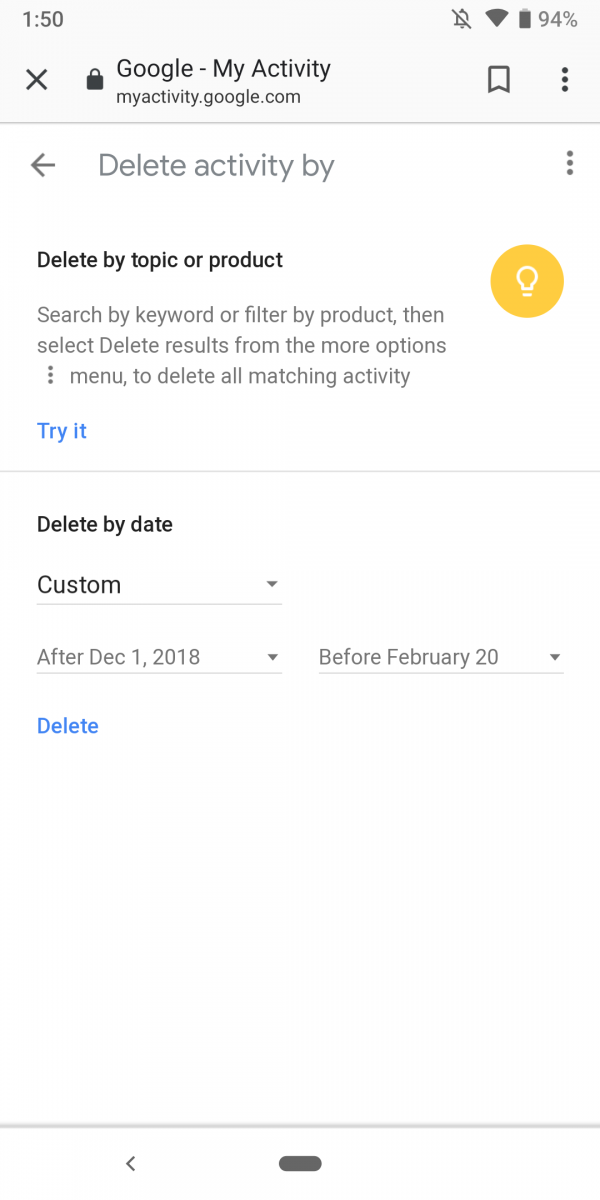Open the Before February 20 picker

[440, 657]
